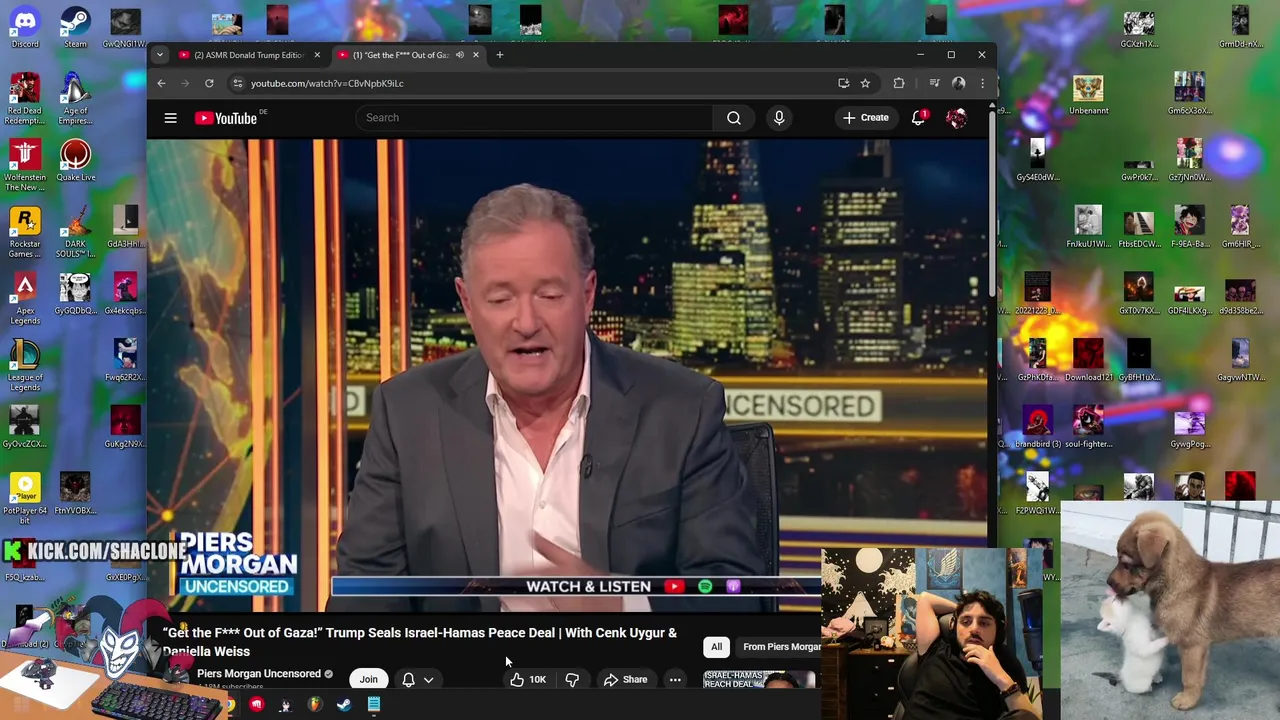Open the YouTube account avatar menu

tap(956, 118)
